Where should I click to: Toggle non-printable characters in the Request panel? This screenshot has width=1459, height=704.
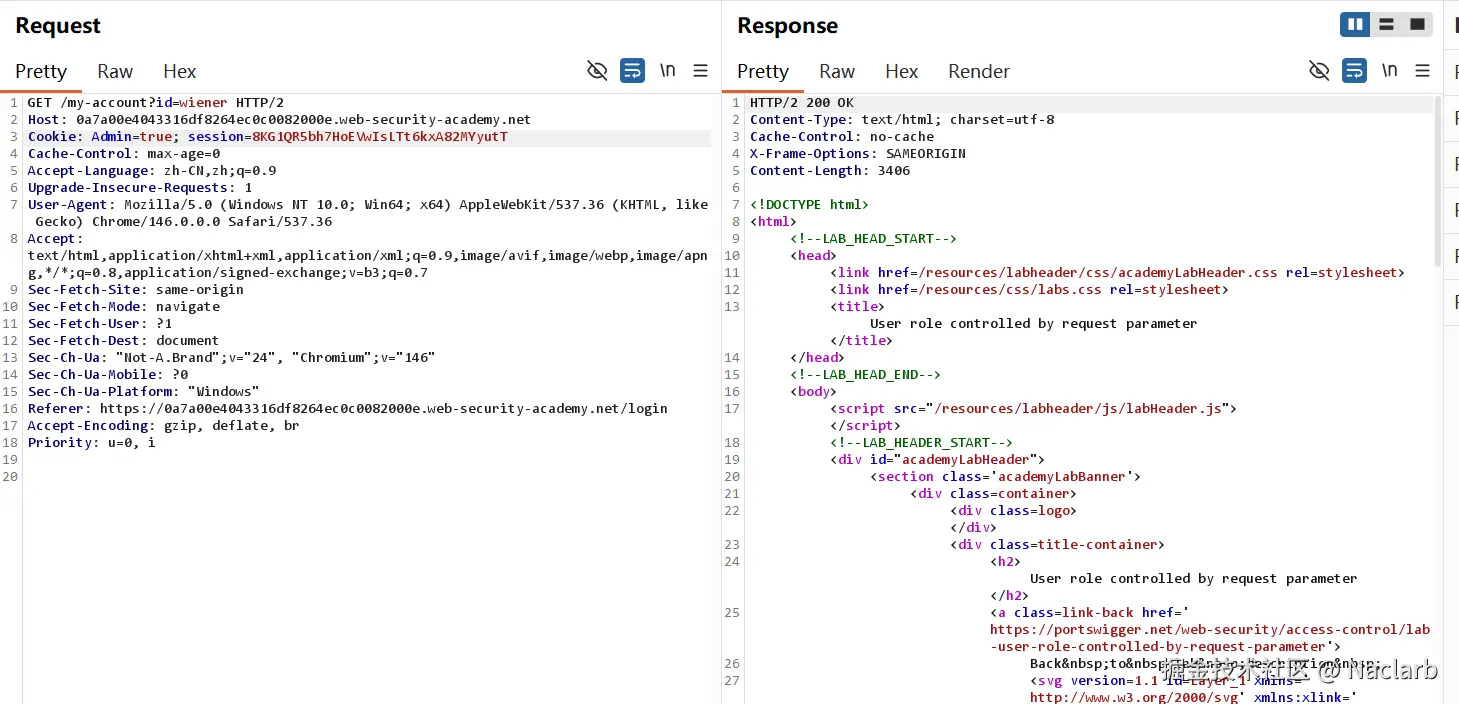[x=597, y=70]
